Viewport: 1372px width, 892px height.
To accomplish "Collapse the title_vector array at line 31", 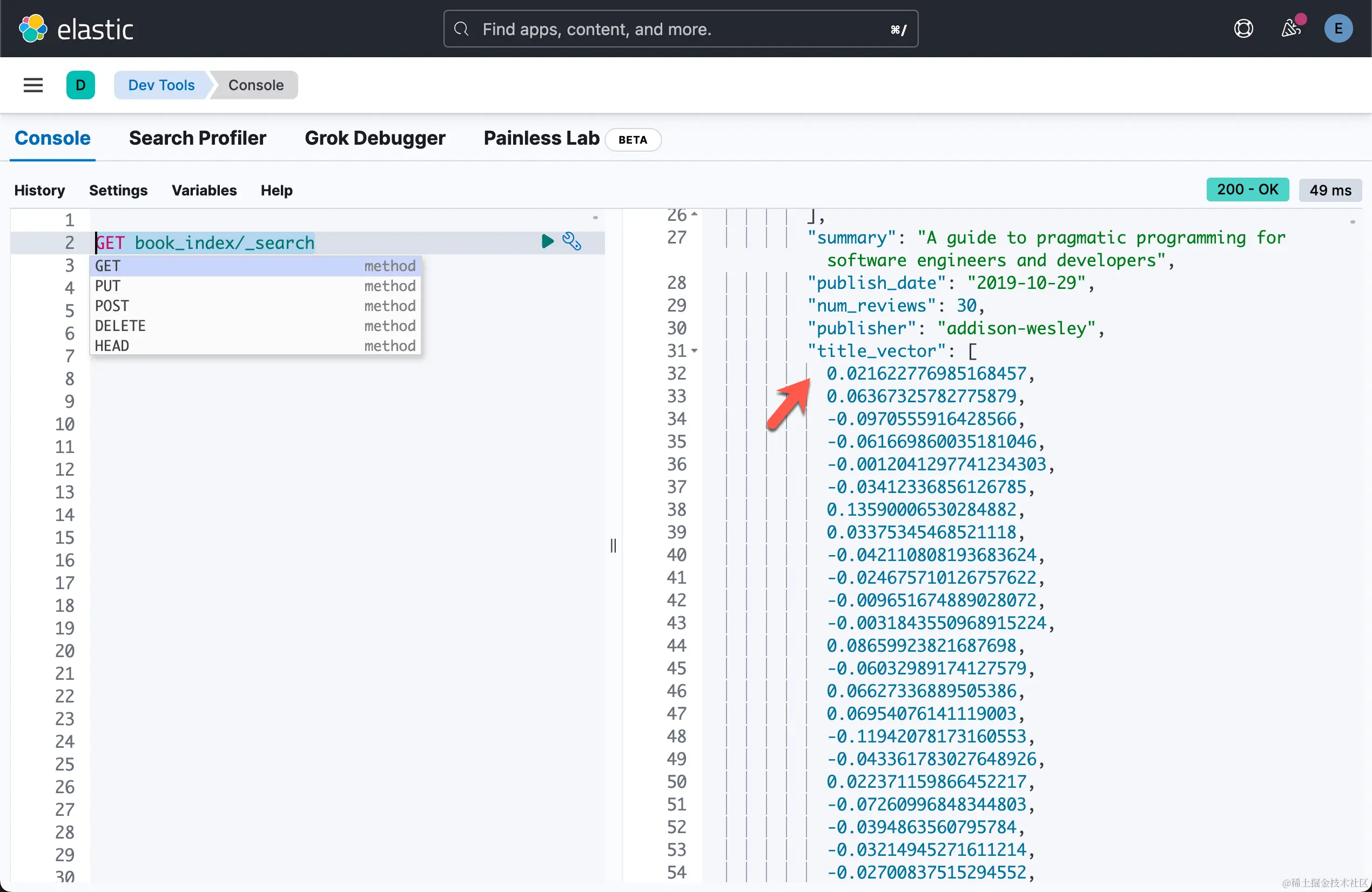I will click(695, 350).
